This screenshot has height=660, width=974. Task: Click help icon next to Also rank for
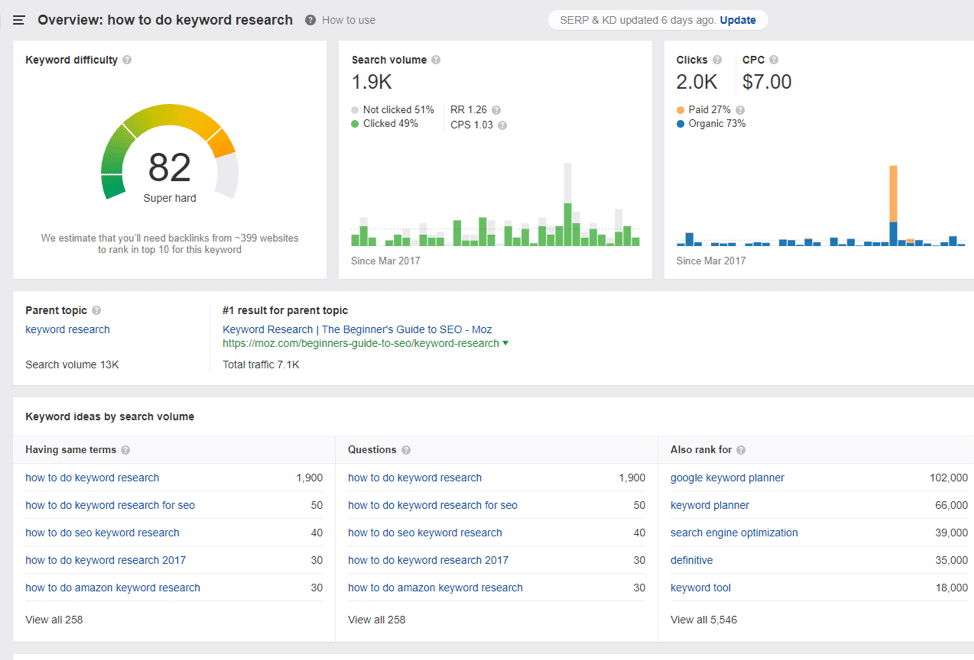[x=741, y=450]
